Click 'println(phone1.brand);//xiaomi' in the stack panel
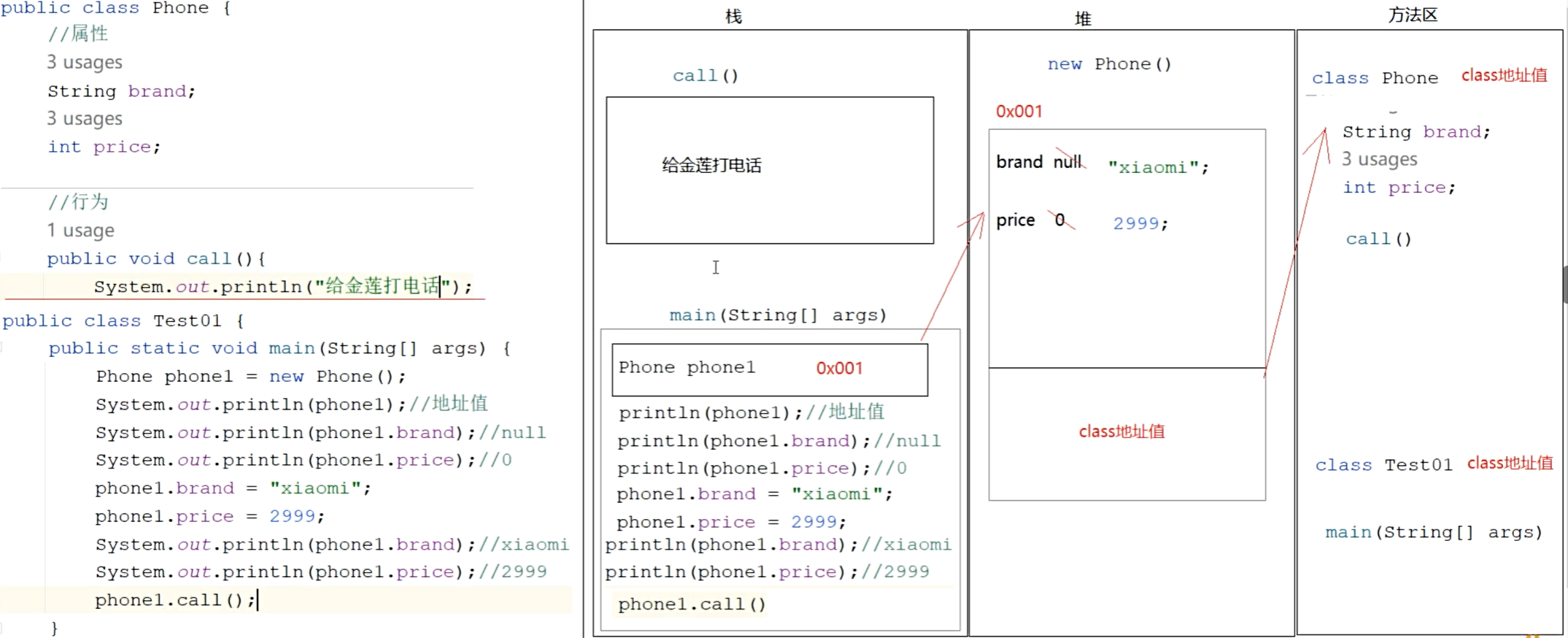The height and width of the screenshot is (638, 1568). pos(779,545)
